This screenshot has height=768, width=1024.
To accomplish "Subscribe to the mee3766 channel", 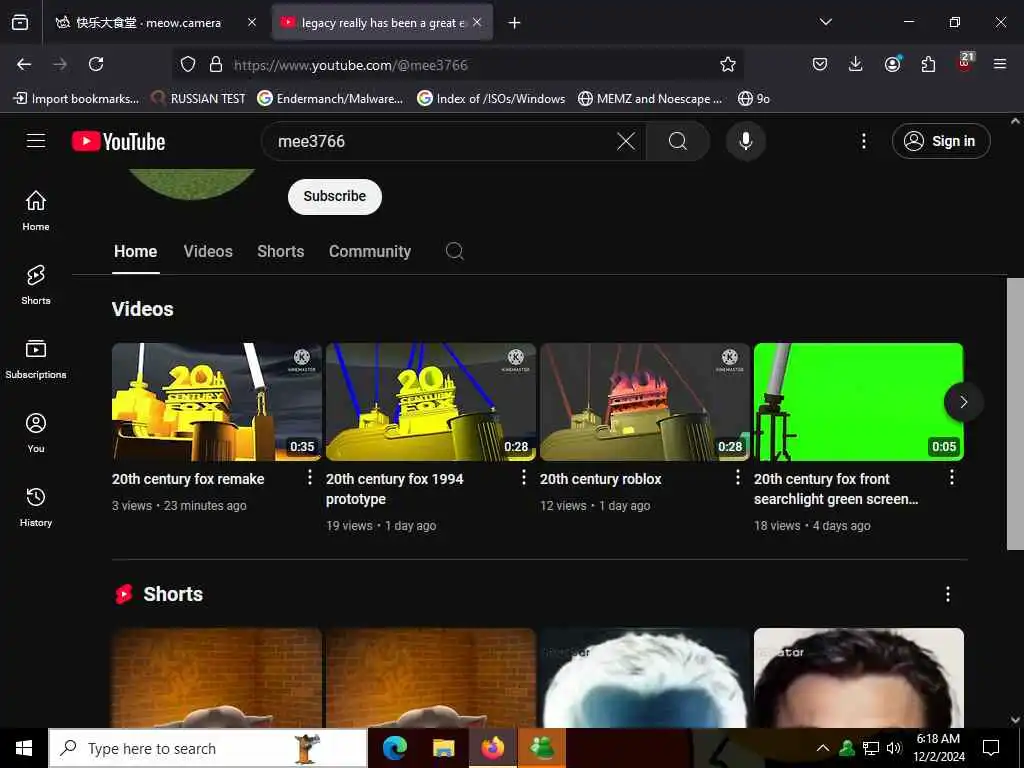I will [334, 197].
